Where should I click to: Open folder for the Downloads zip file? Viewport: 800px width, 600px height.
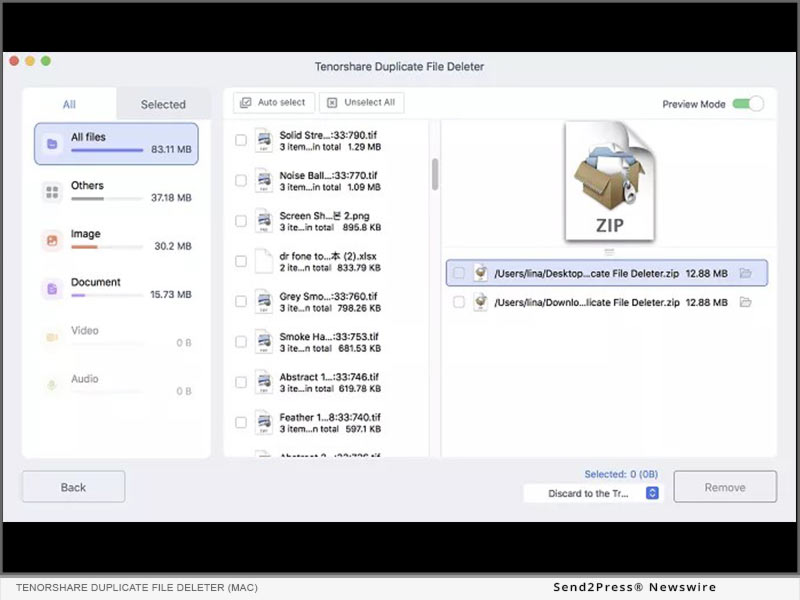coord(745,302)
